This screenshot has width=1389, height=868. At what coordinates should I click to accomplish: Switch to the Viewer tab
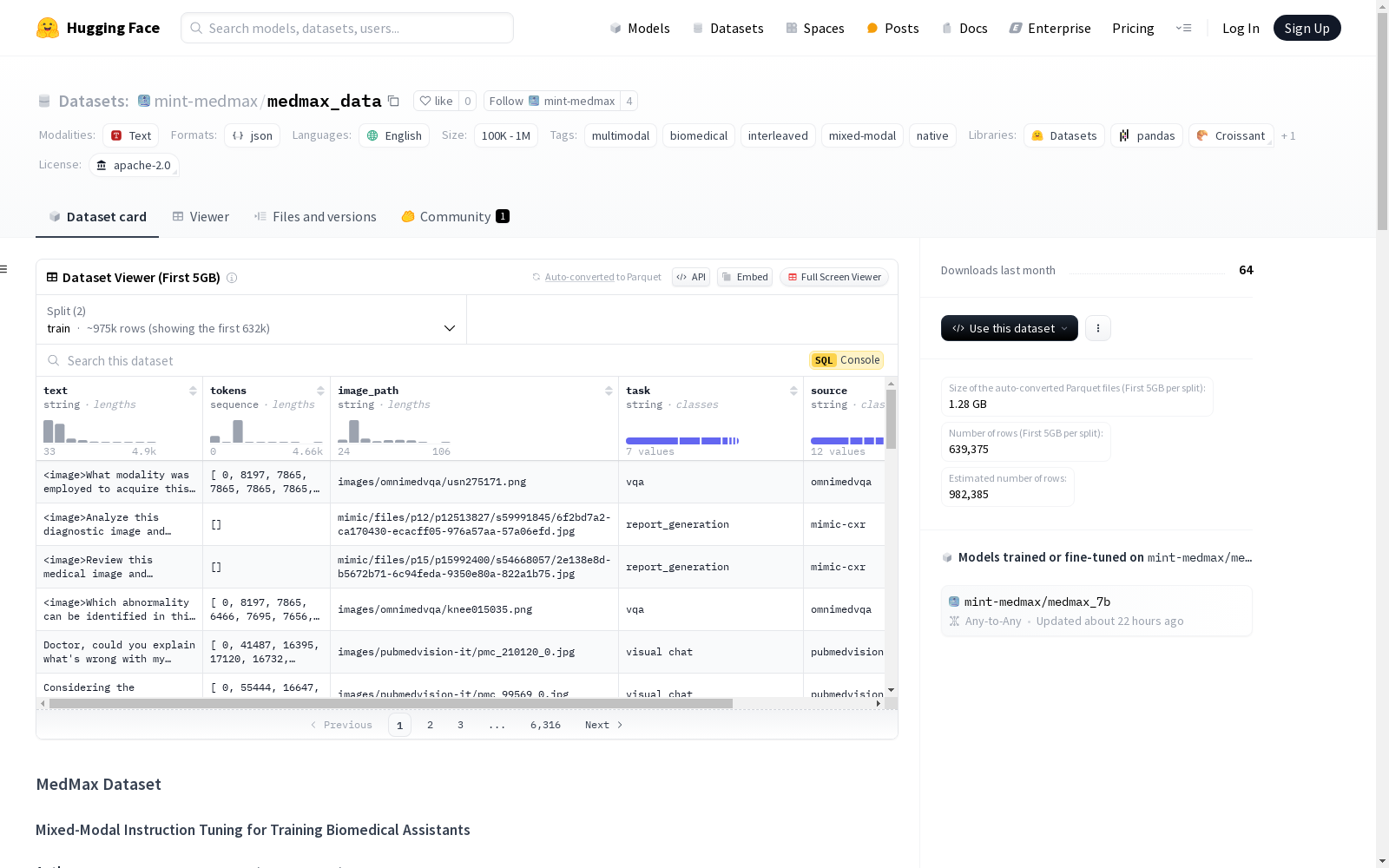tap(201, 216)
